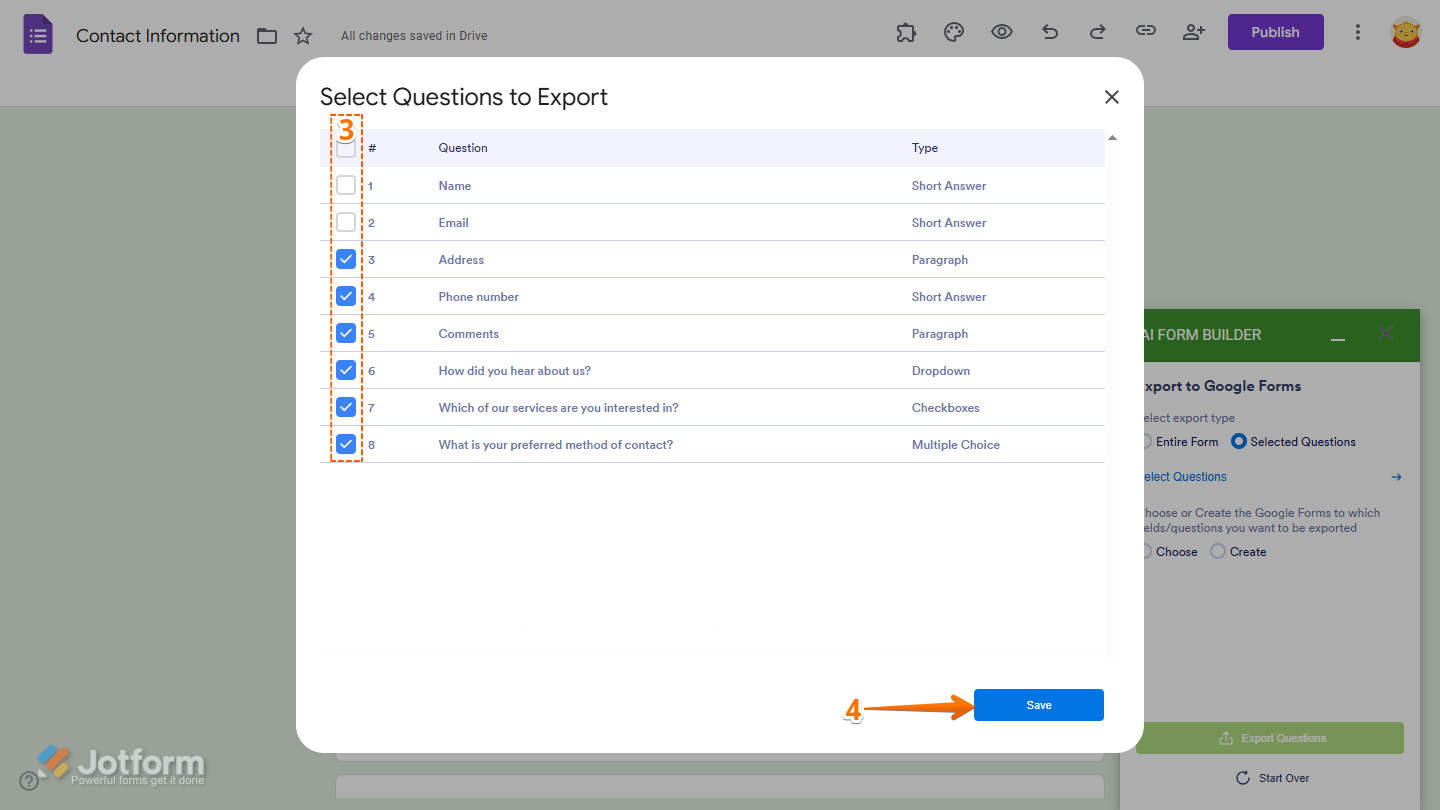The image size is (1440, 810).
Task: Click Save in the export dialog
Action: click(x=1038, y=704)
